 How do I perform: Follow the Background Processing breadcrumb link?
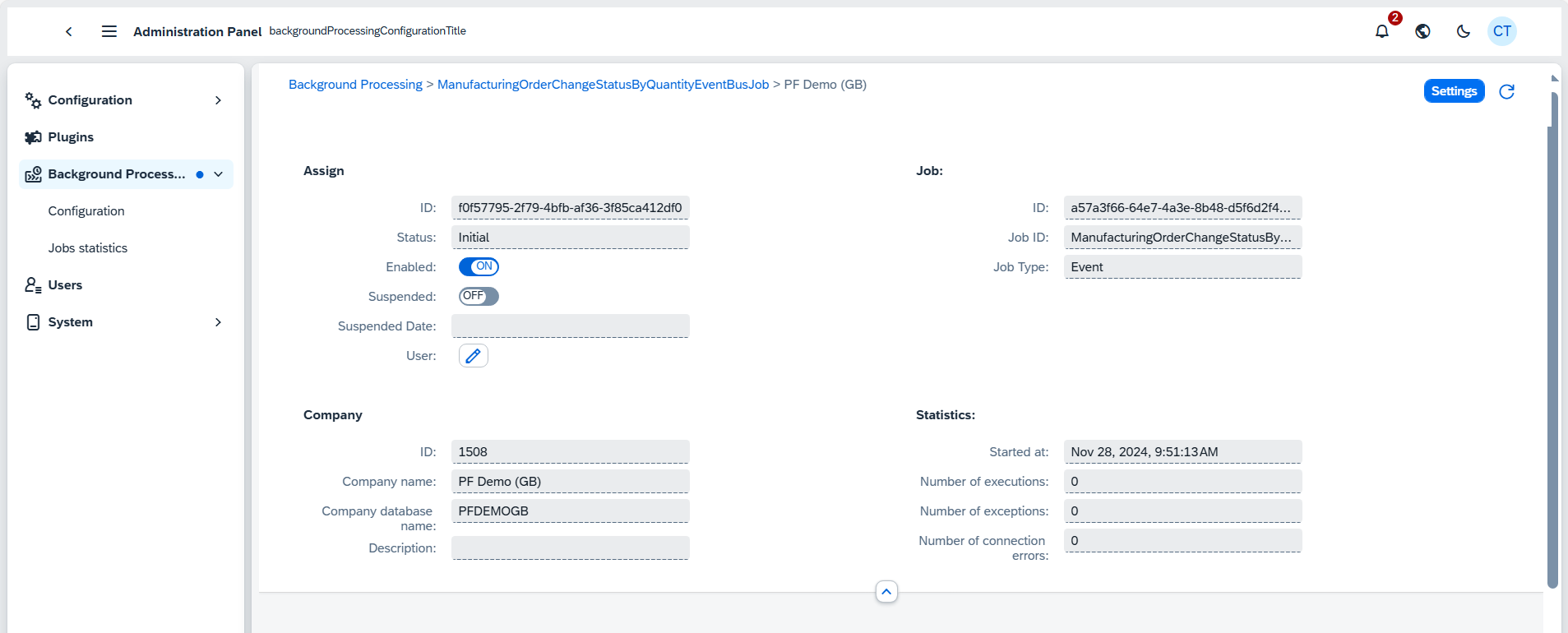355,85
